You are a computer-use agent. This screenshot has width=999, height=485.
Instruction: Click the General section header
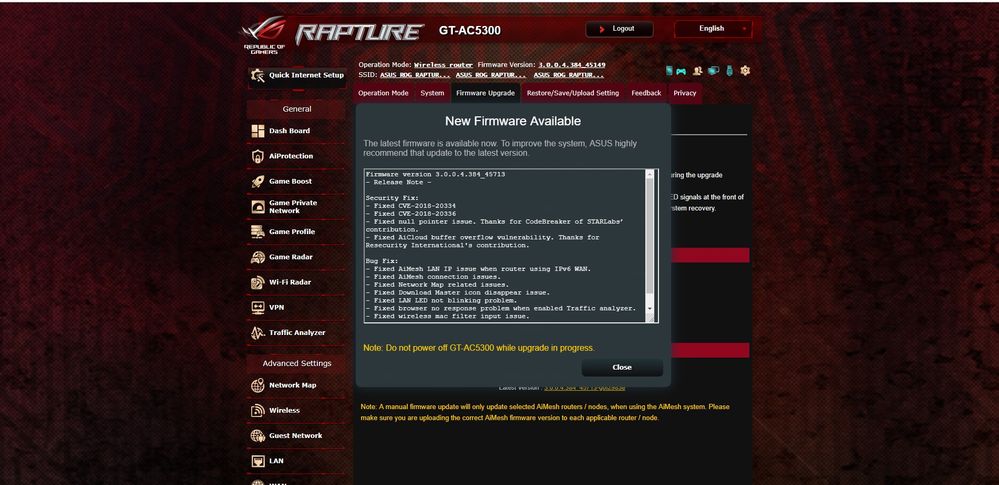(297, 109)
